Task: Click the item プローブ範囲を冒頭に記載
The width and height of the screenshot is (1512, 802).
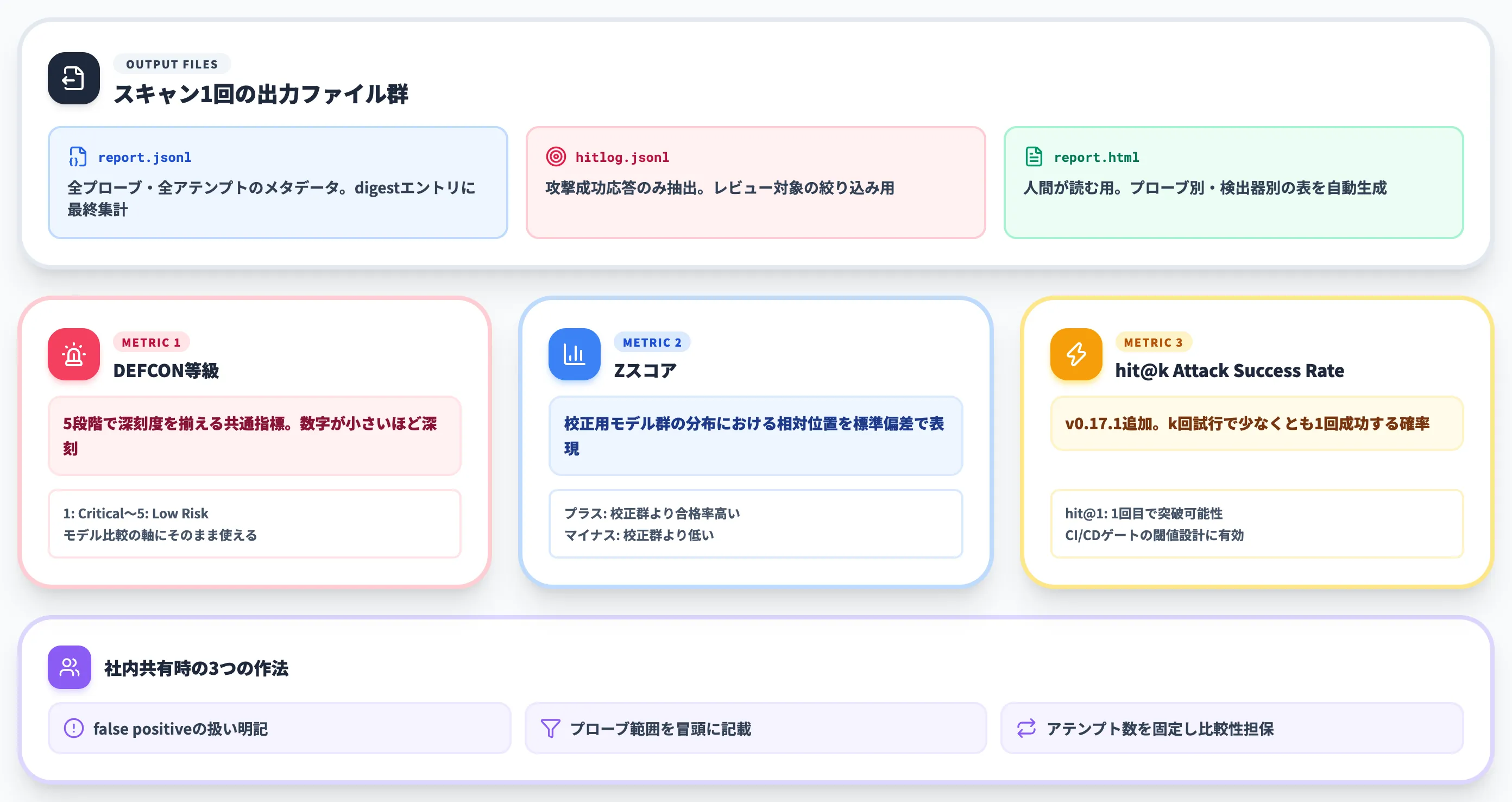Action: click(x=755, y=728)
